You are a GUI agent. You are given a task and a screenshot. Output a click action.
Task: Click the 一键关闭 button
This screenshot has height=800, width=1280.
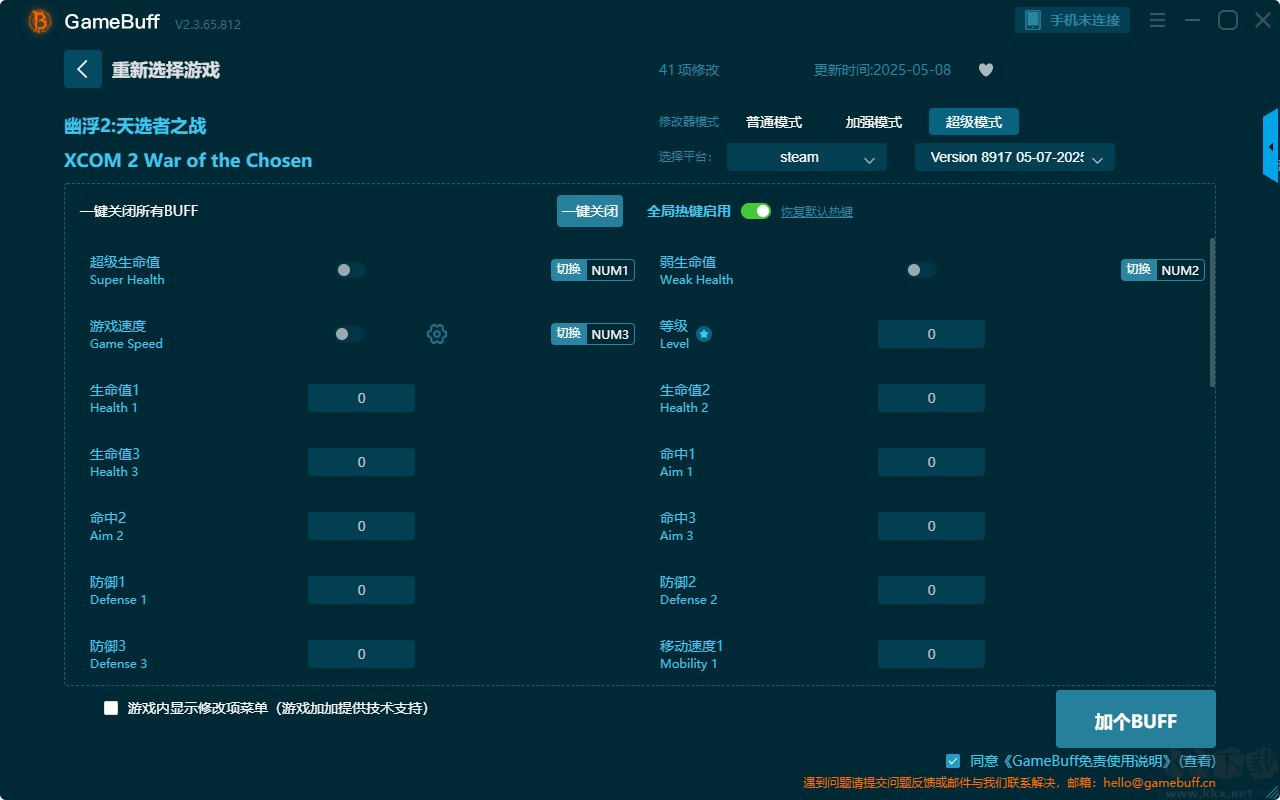click(590, 211)
